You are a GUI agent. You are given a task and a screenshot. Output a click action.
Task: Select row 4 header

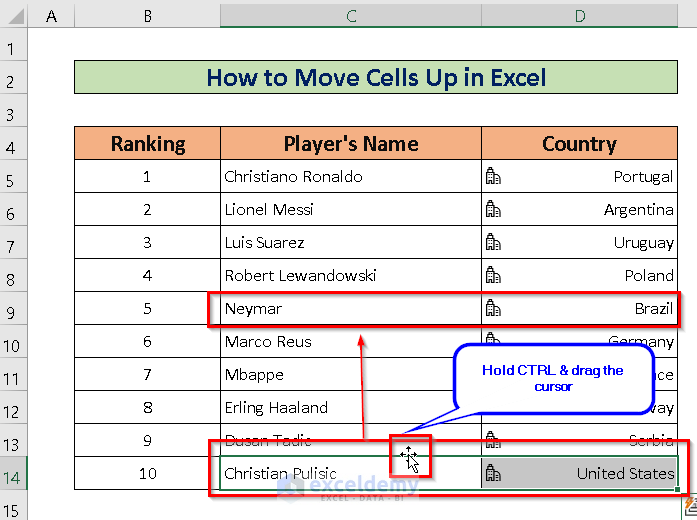(x=13, y=143)
